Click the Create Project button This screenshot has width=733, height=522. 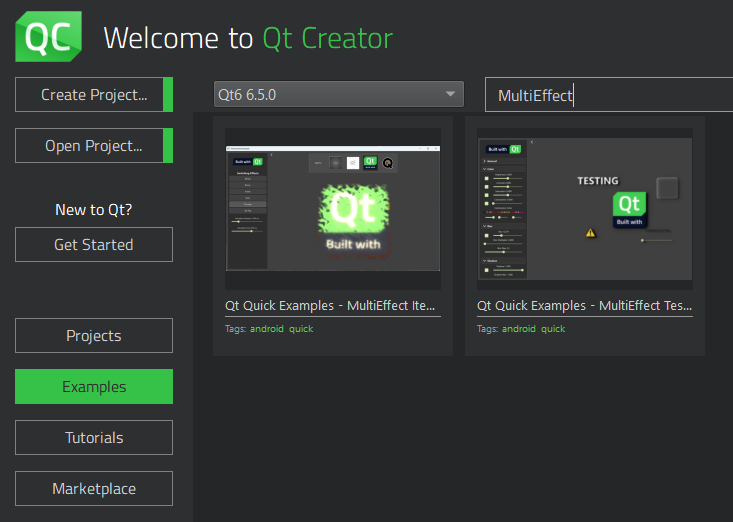(94, 95)
